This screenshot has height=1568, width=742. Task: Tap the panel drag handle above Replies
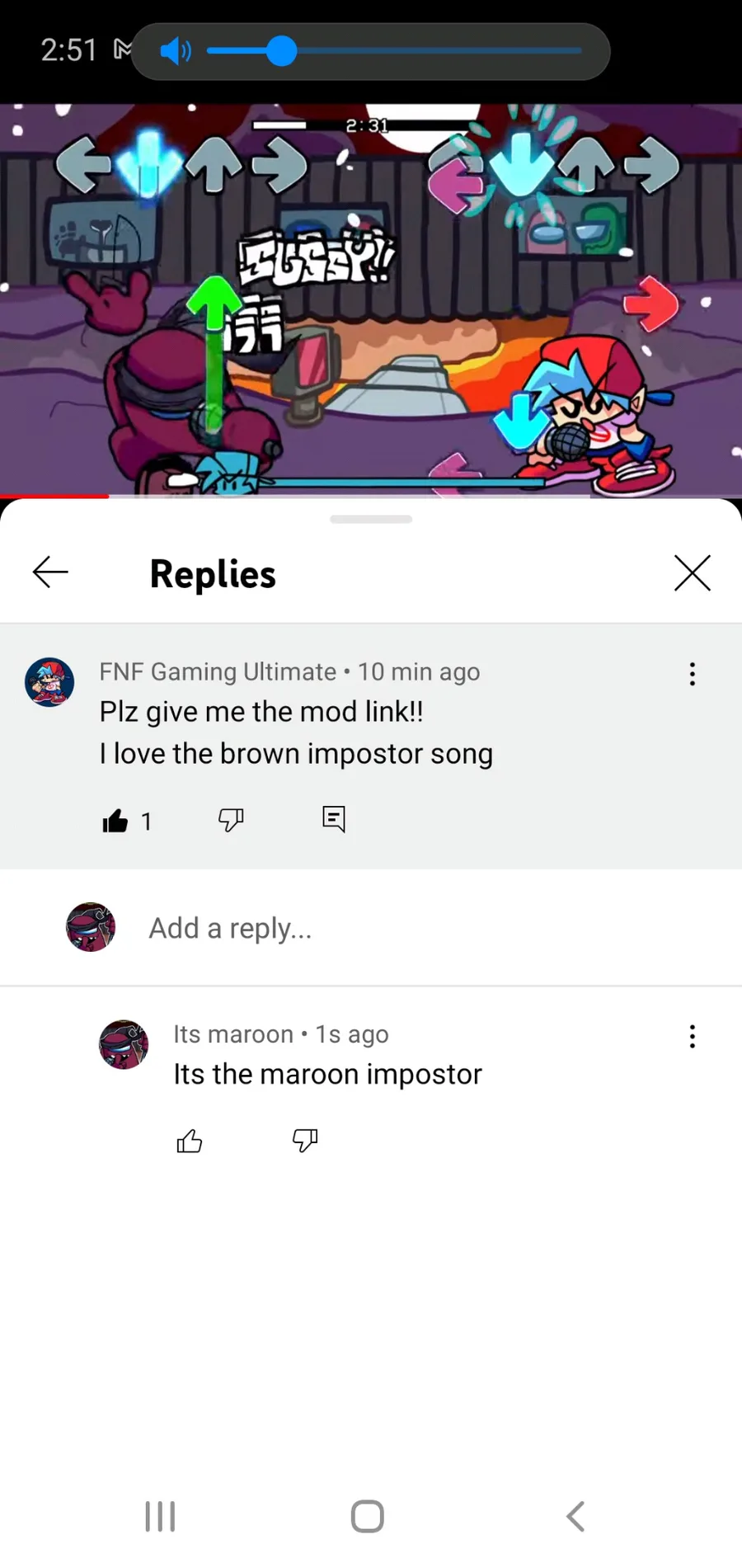371,520
